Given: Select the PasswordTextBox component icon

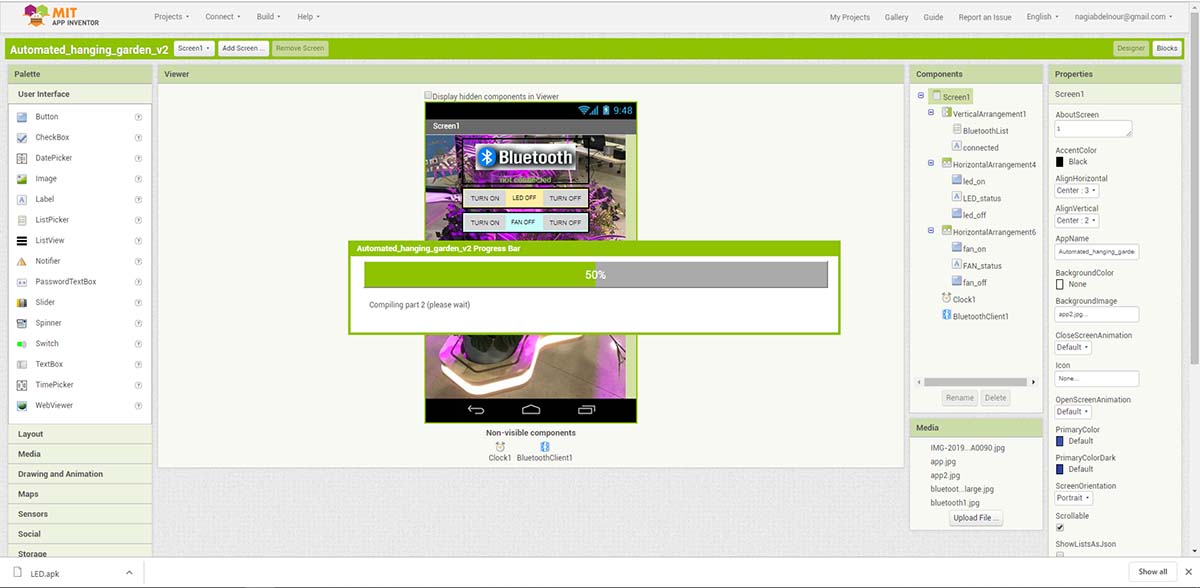Looking at the screenshot, I should click(x=23, y=282).
